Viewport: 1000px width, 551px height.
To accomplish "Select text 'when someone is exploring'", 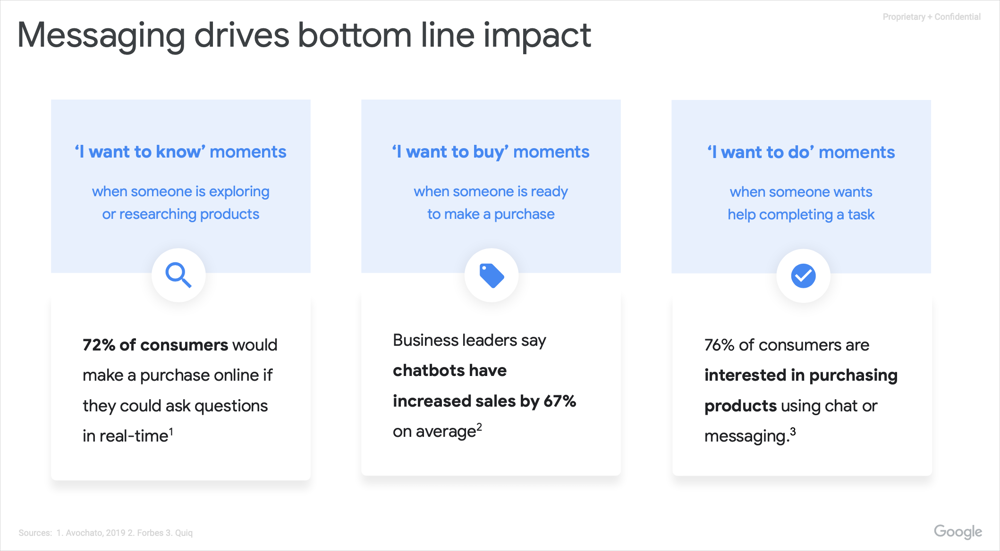I will (180, 191).
